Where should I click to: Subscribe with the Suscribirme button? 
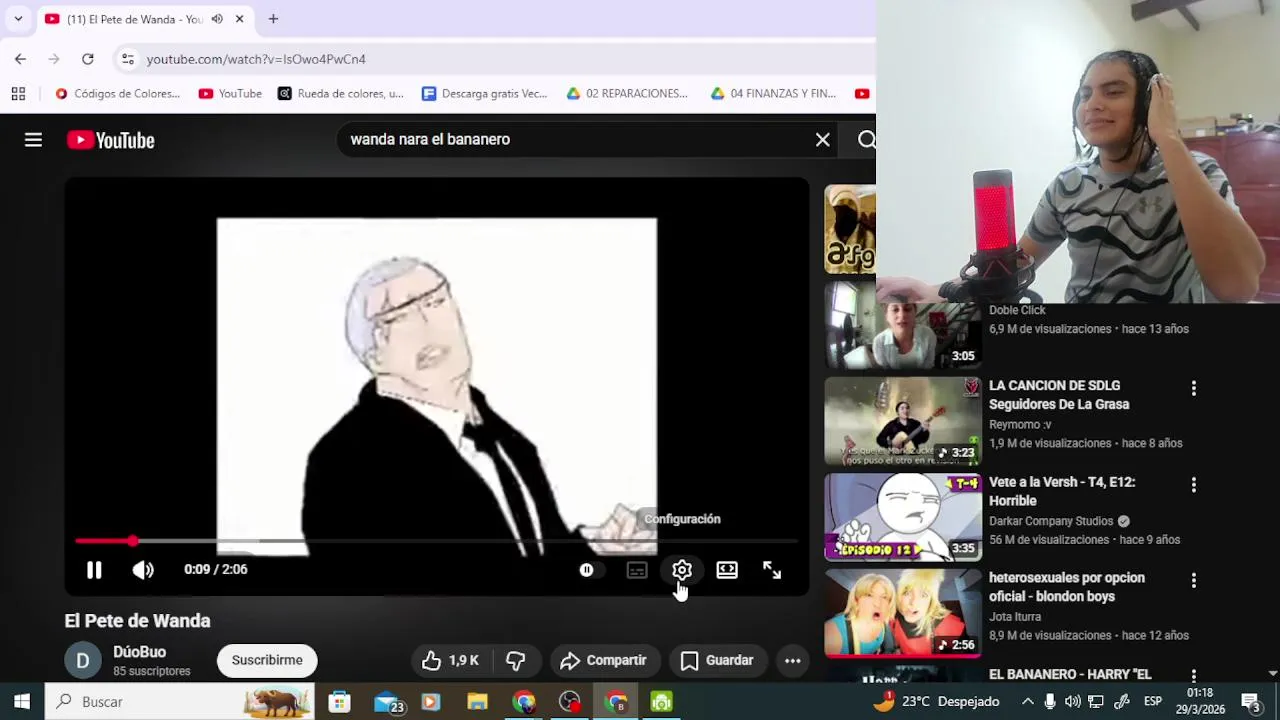click(267, 660)
